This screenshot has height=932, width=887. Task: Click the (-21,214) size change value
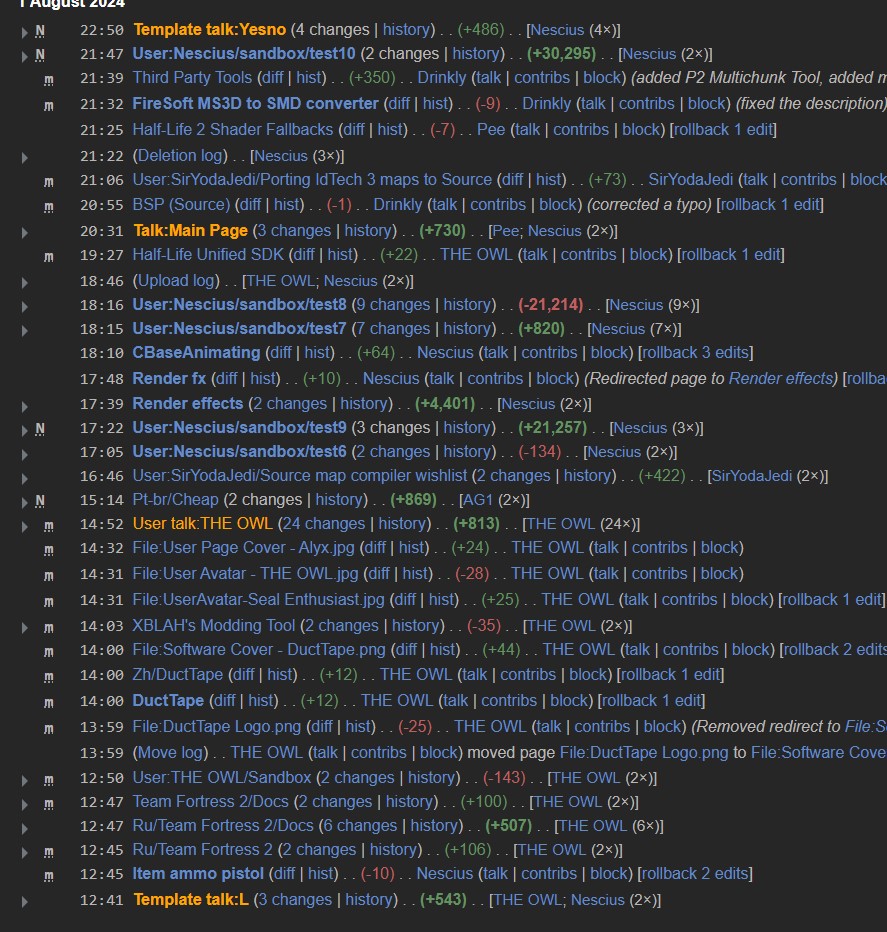coord(551,304)
